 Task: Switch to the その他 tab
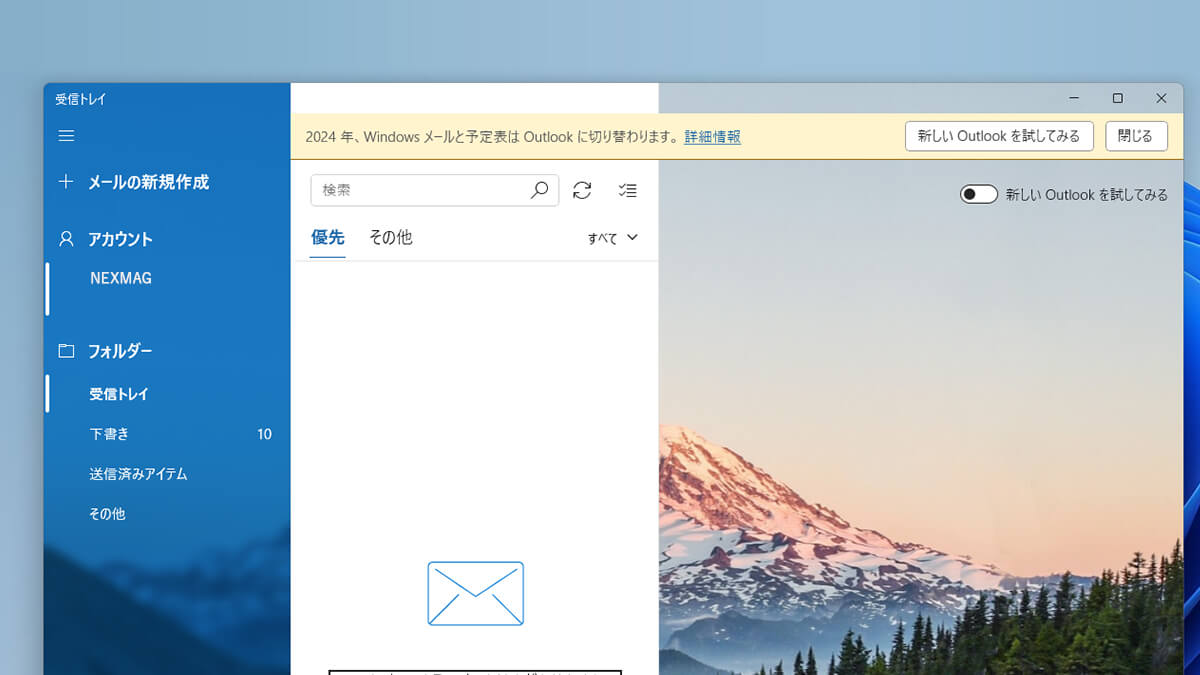click(390, 237)
